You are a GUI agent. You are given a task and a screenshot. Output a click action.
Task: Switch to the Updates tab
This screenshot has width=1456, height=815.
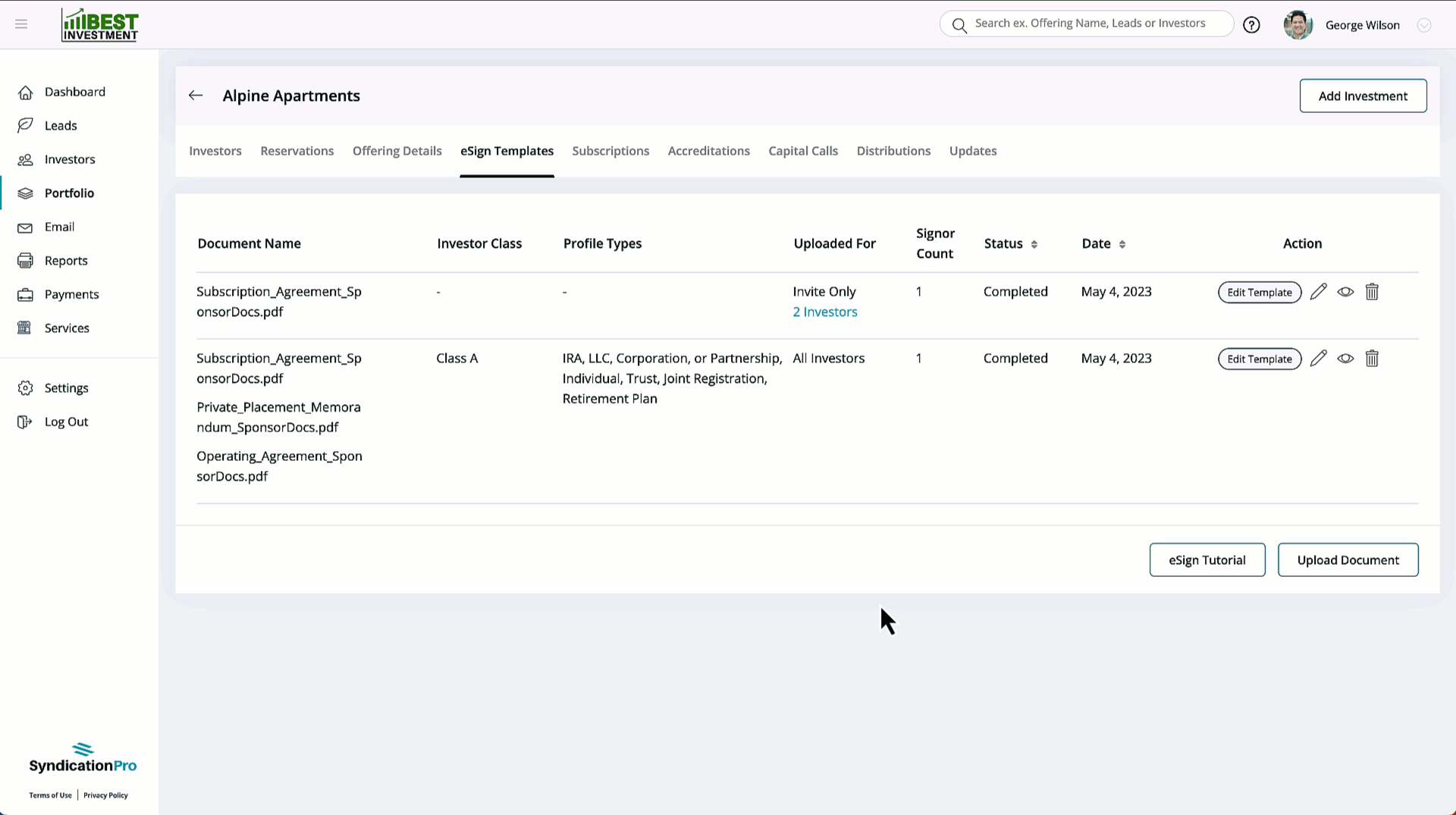[973, 151]
